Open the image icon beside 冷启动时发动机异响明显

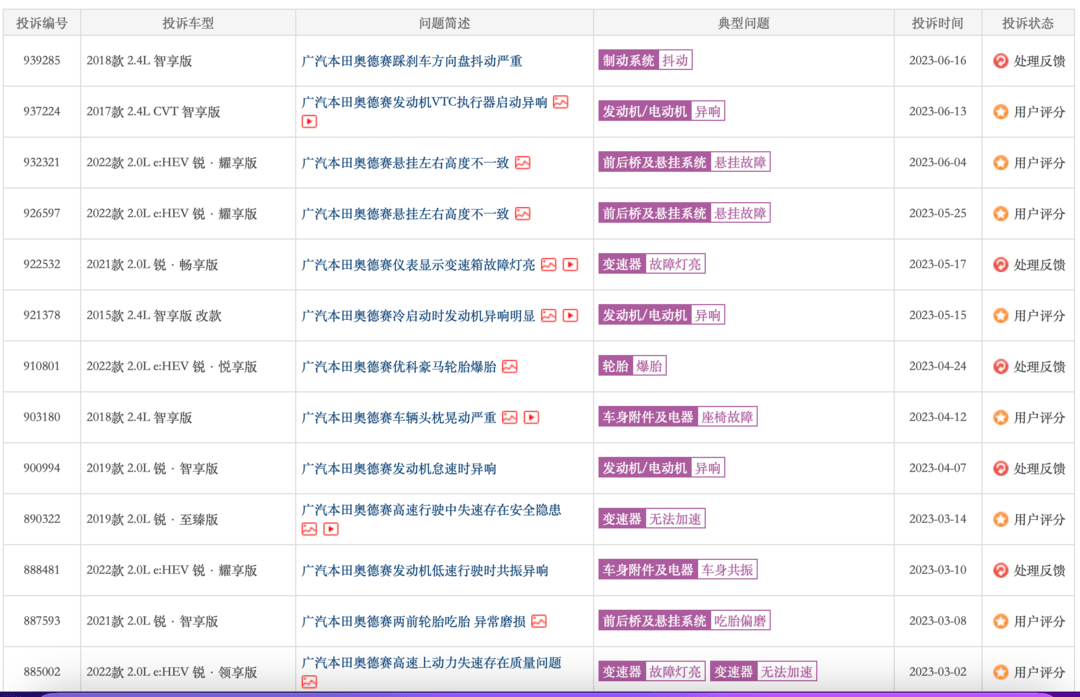pos(548,315)
